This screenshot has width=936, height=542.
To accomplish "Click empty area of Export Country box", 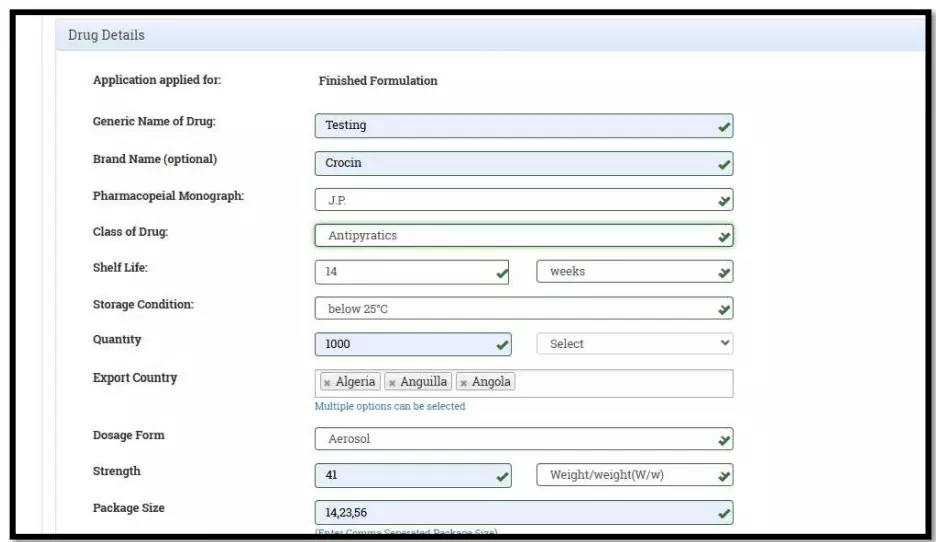I will click(620, 382).
